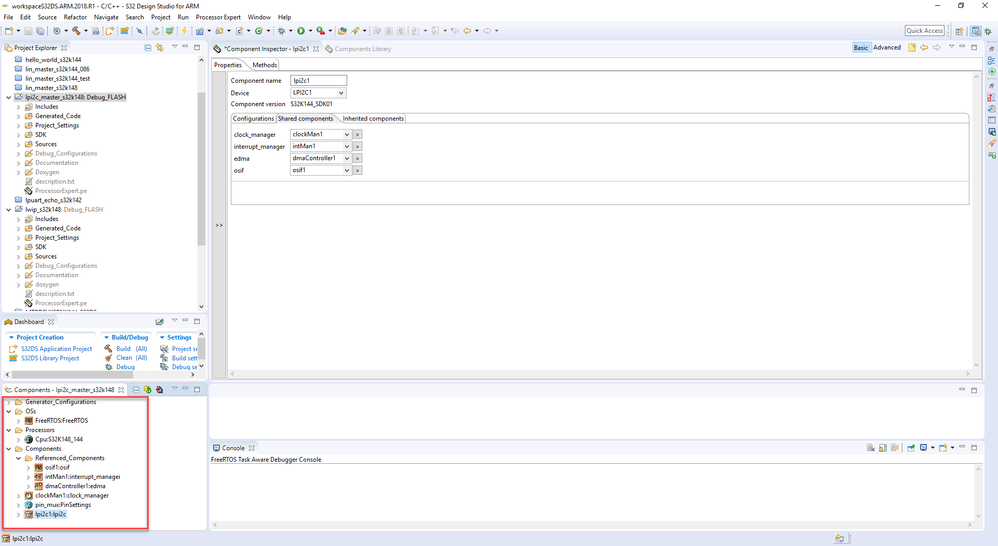Image resolution: width=998 pixels, height=546 pixels.
Task: Collapse the Project Creation section in Dashboard
Action: 11,337
